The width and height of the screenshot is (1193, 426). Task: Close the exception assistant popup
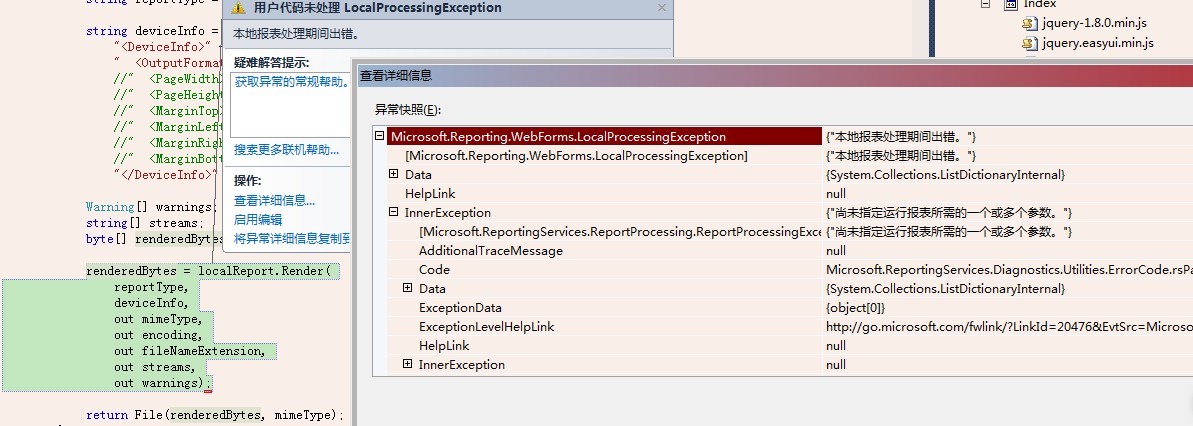pyautogui.click(x=661, y=8)
